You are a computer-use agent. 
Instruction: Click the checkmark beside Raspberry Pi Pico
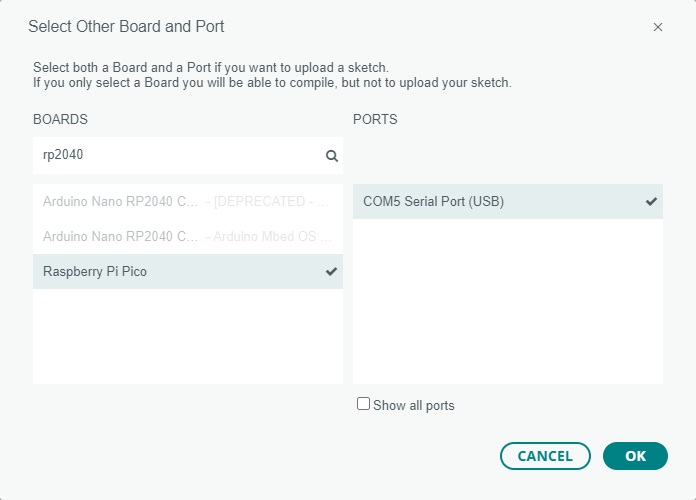tap(332, 271)
